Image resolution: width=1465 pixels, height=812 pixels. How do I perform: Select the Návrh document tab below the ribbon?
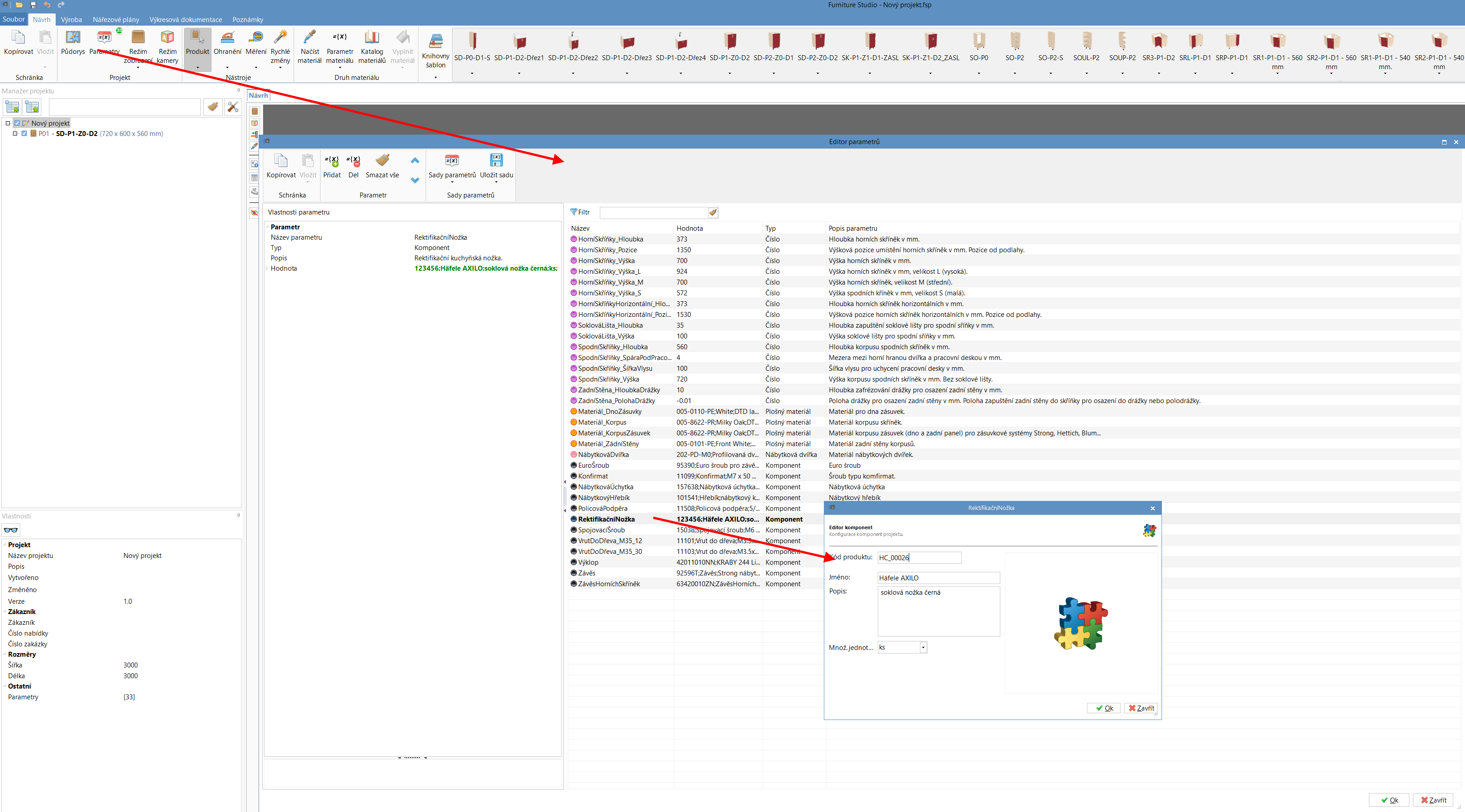258,96
